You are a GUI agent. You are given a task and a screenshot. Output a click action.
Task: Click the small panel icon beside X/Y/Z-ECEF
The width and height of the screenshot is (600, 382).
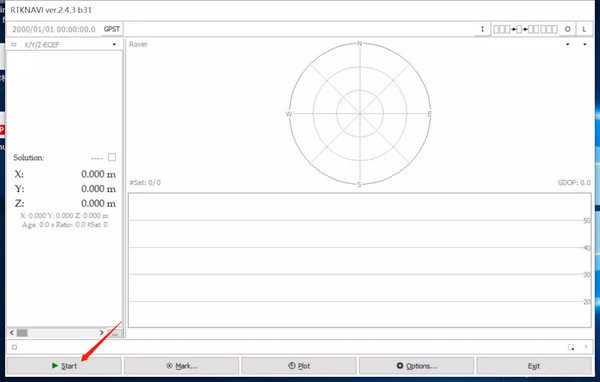tap(14, 45)
